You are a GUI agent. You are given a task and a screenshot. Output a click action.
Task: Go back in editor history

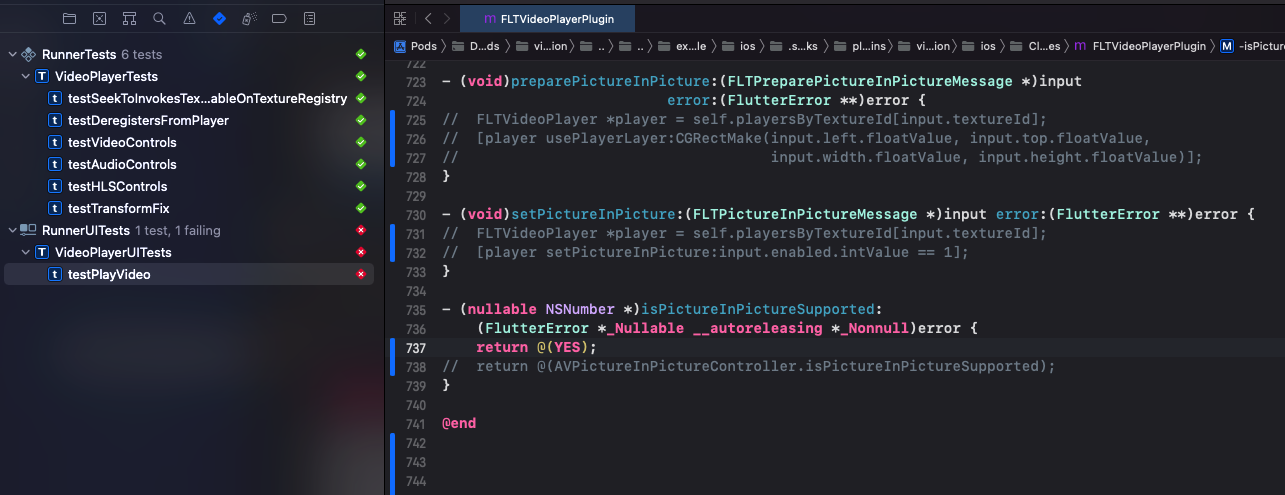click(x=427, y=19)
